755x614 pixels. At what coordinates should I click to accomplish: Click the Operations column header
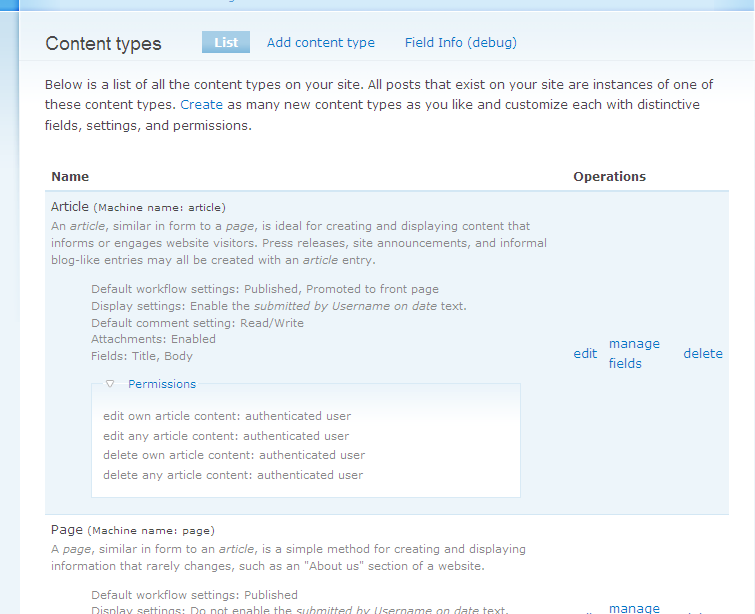(610, 177)
